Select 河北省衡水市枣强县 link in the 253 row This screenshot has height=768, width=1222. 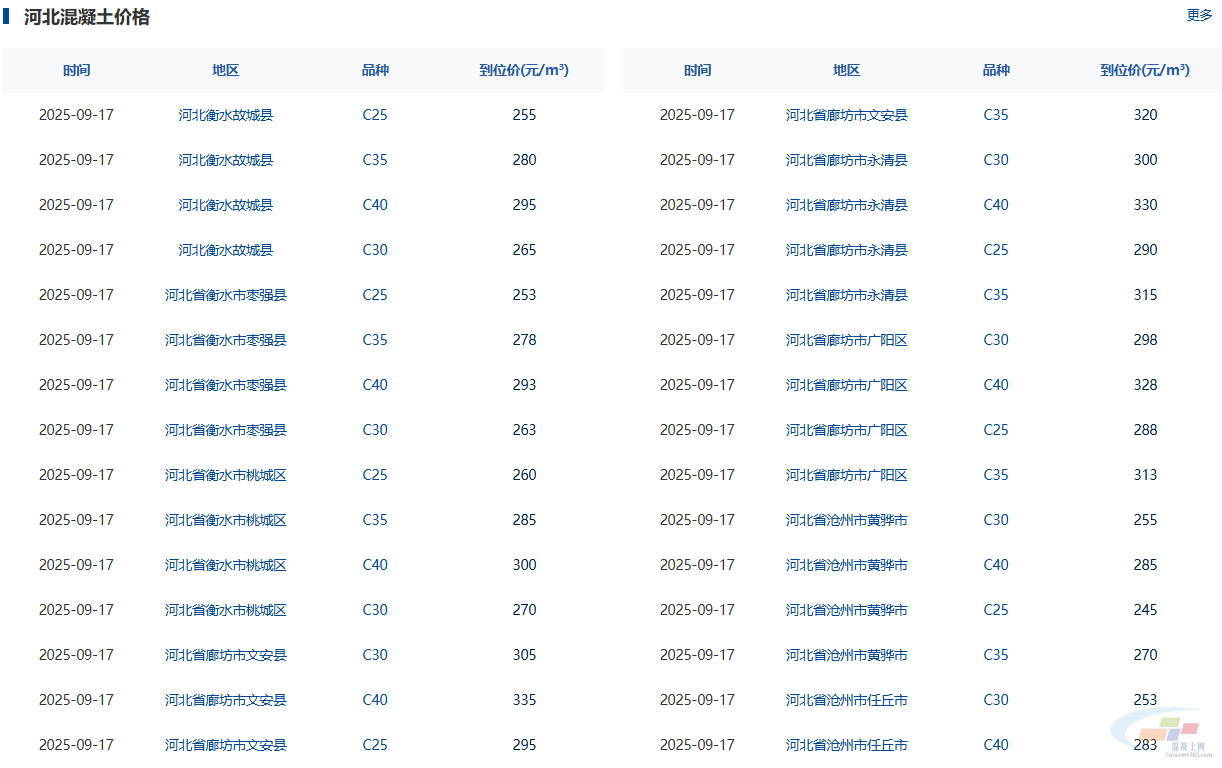pyautogui.click(x=226, y=295)
